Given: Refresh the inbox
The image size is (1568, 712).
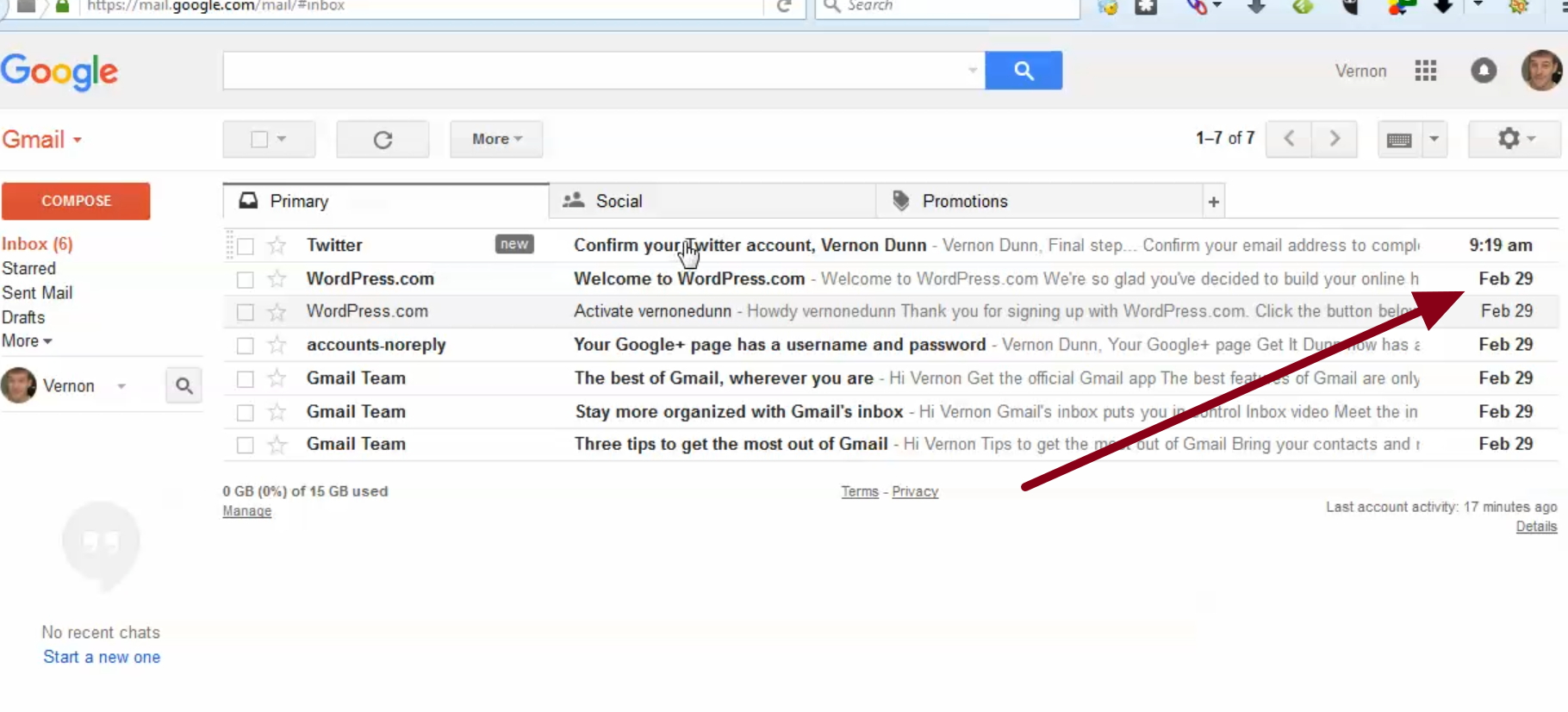Looking at the screenshot, I should coord(383,140).
